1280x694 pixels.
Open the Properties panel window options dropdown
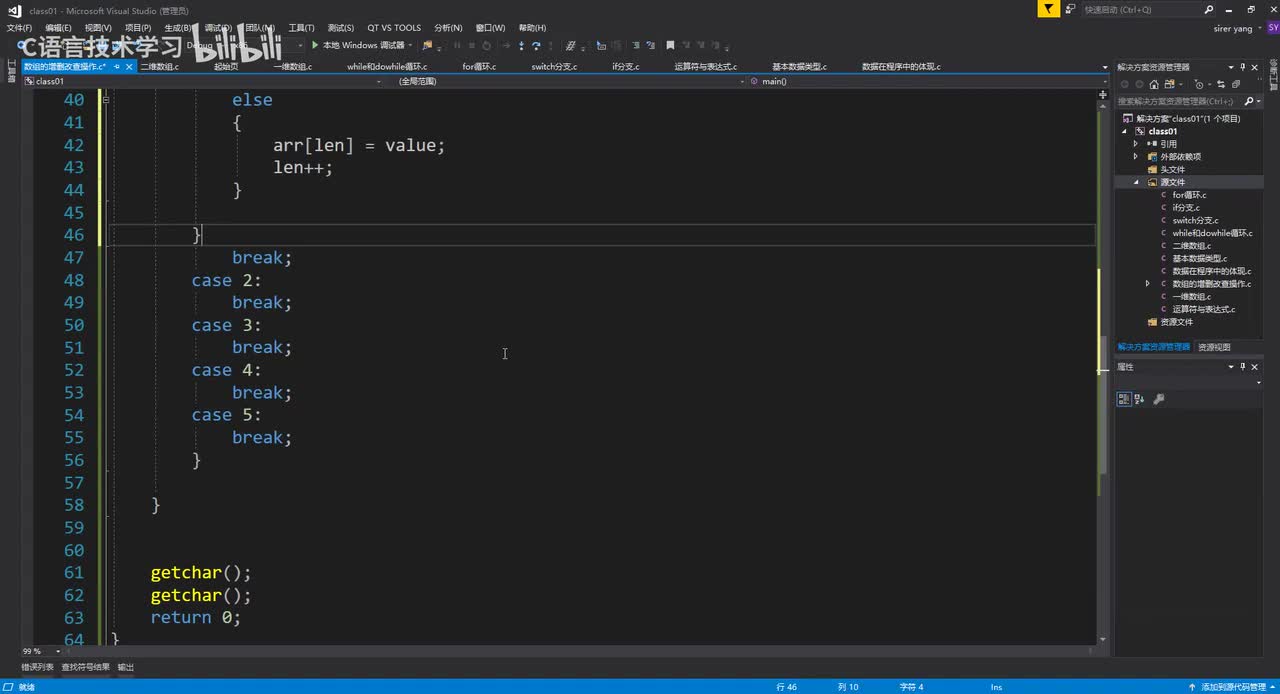coord(1231,367)
